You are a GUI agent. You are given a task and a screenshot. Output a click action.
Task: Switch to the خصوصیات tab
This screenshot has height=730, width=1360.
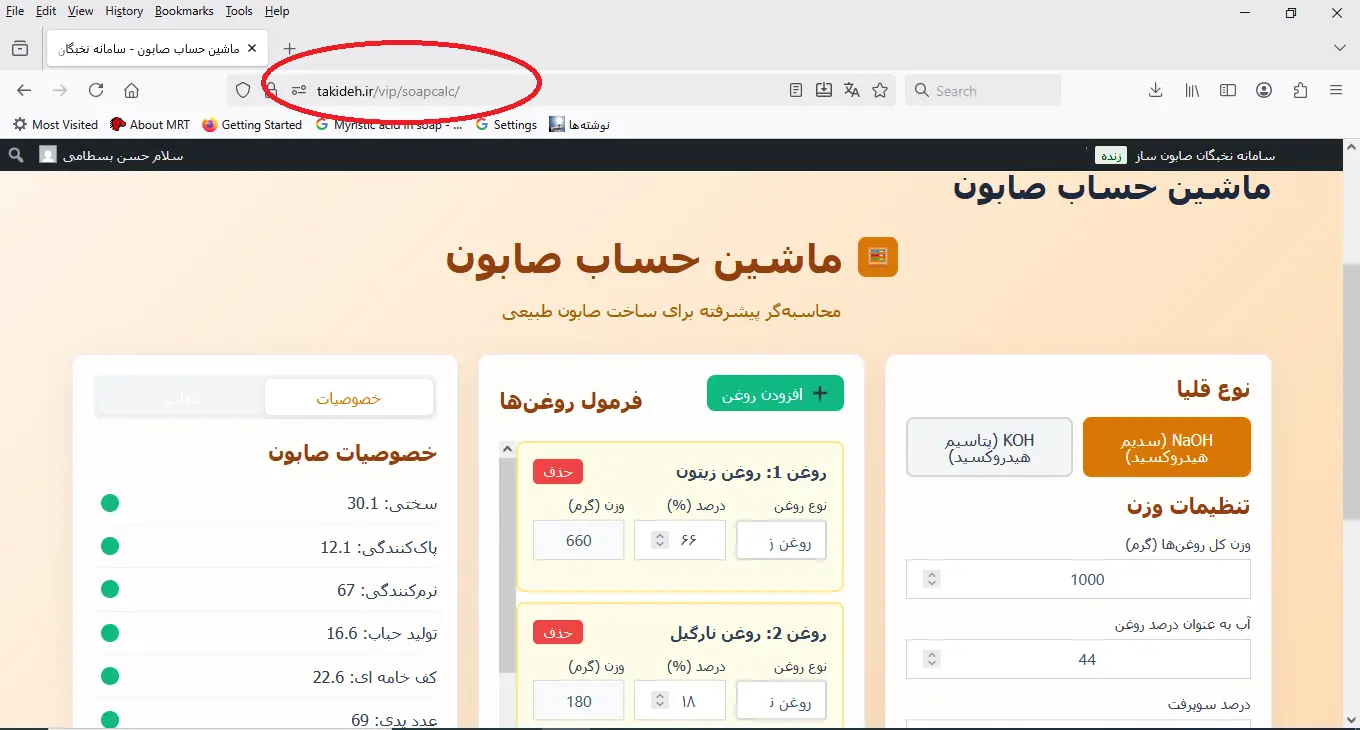coord(349,398)
